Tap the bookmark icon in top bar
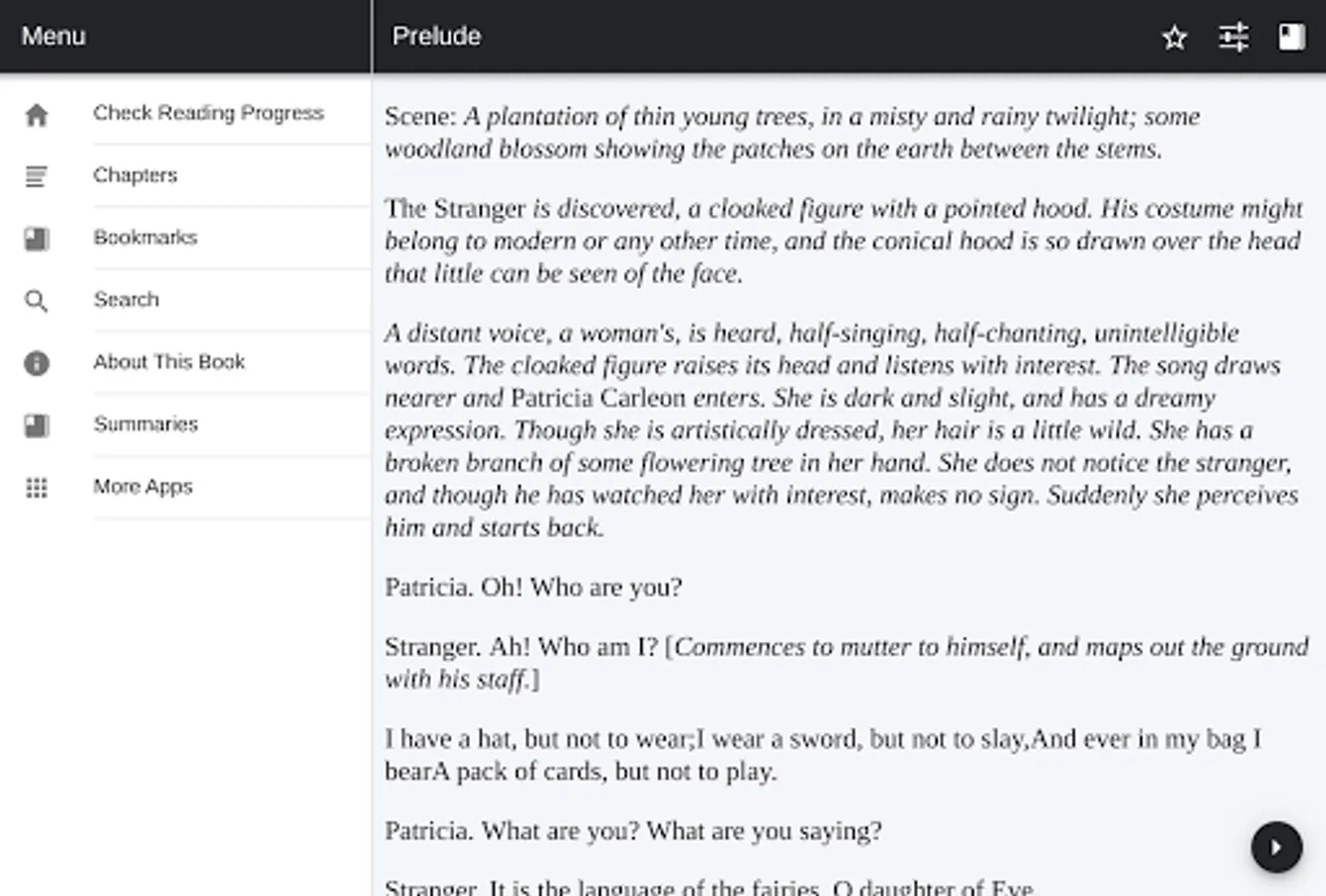The image size is (1326, 896). click(x=1291, y=38)
